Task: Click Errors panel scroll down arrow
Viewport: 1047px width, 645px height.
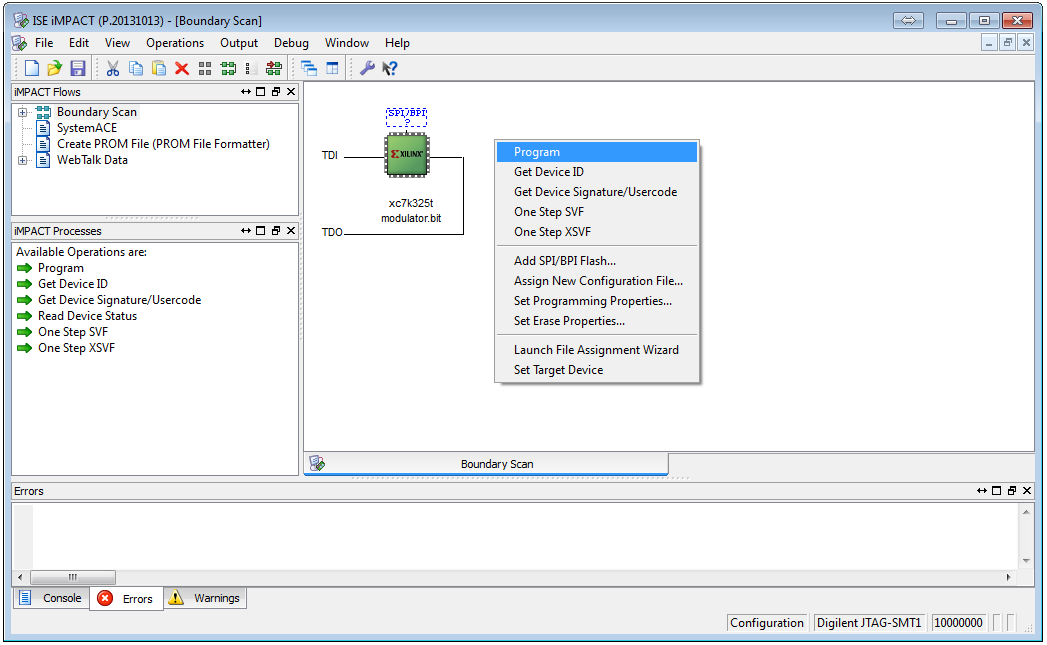Action: (1027, 561)
